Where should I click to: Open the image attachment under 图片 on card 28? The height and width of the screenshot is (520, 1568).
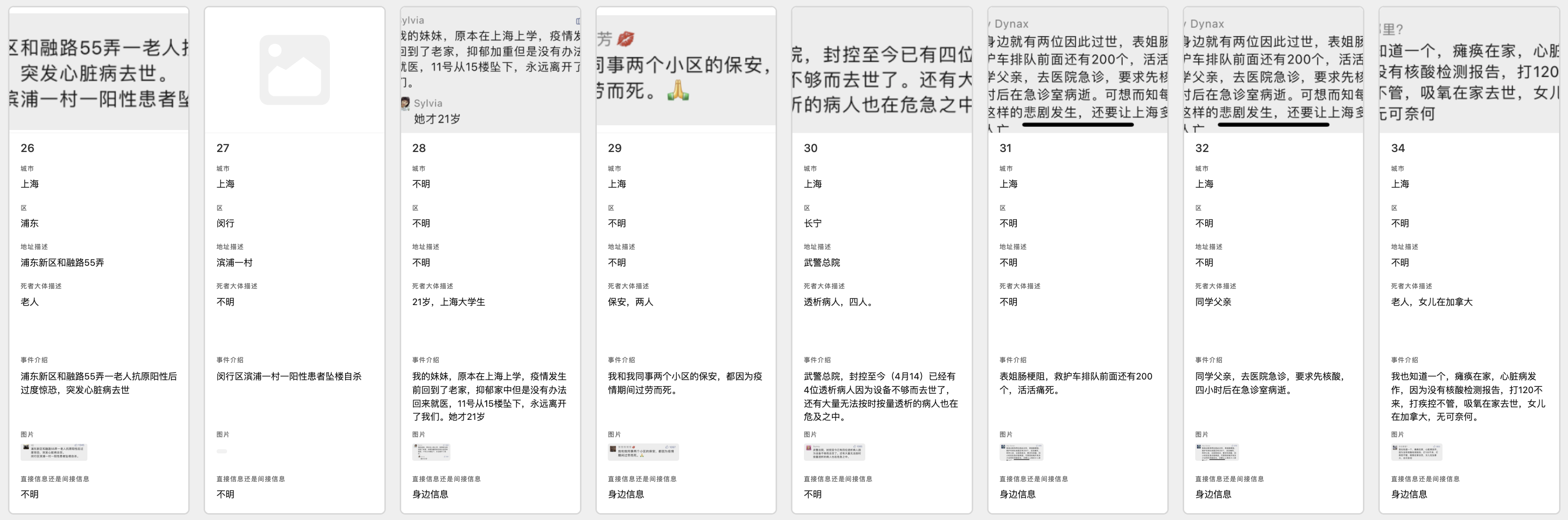[432, 452]
